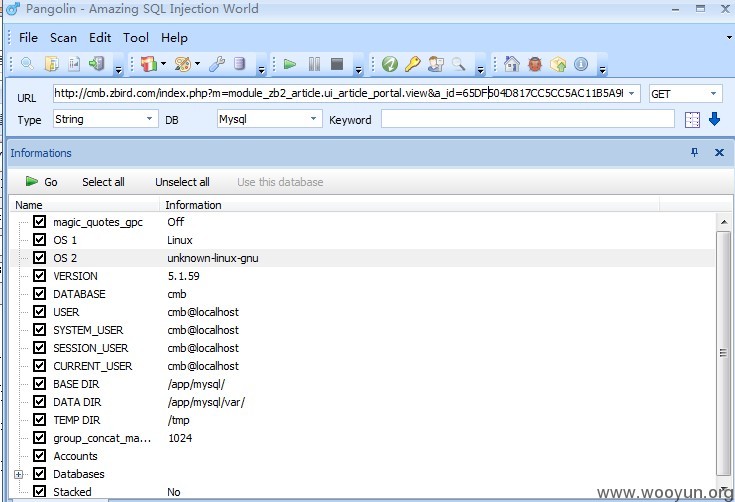Open the Type String dropdown
The width and height of the screenshot is (735, 502).
149,119
